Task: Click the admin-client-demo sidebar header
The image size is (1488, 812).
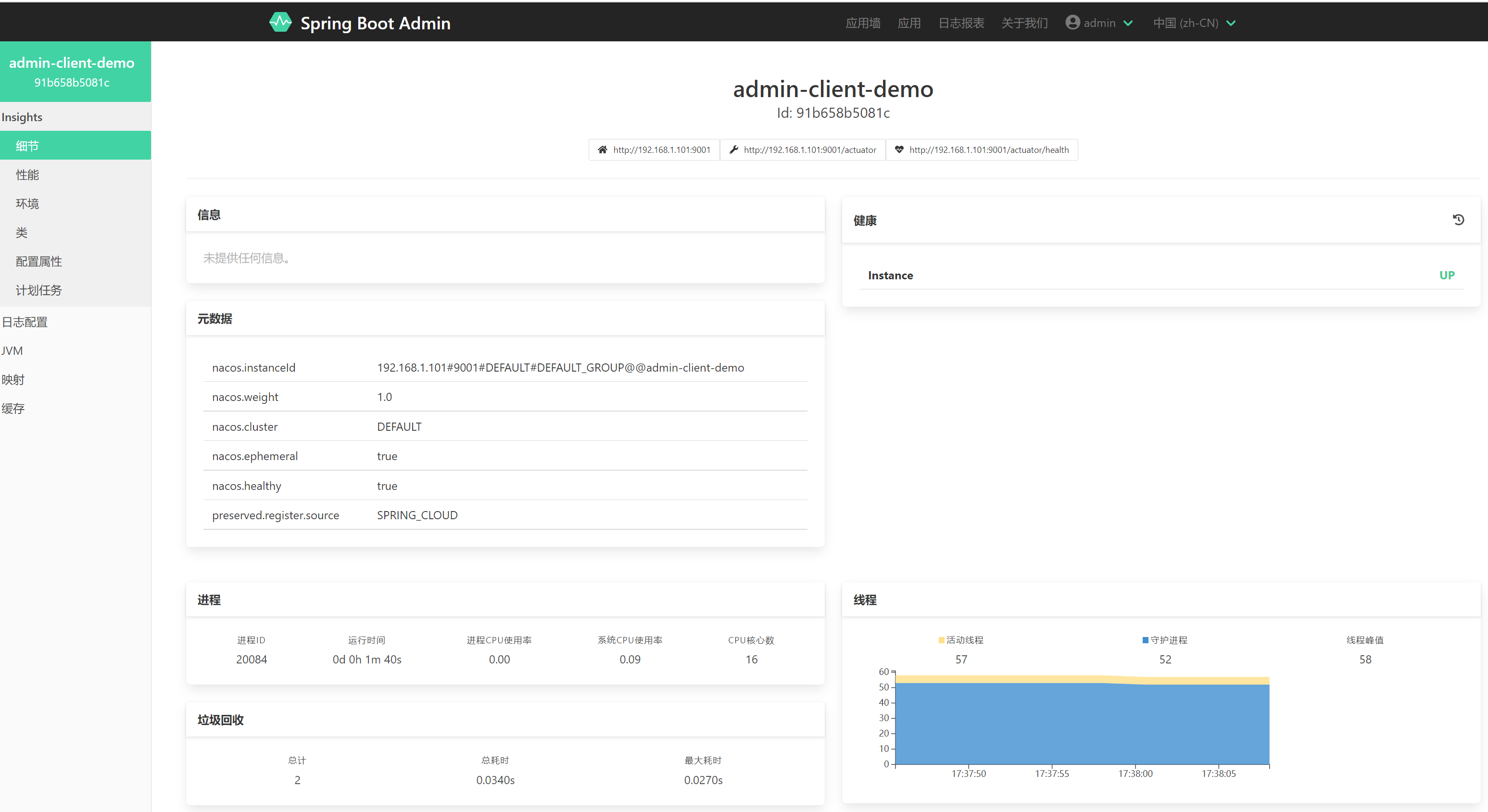Action: [76, 72]
